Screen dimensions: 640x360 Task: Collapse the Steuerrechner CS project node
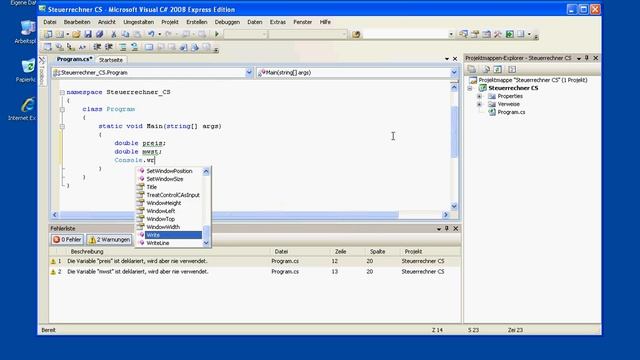[470, 88]
